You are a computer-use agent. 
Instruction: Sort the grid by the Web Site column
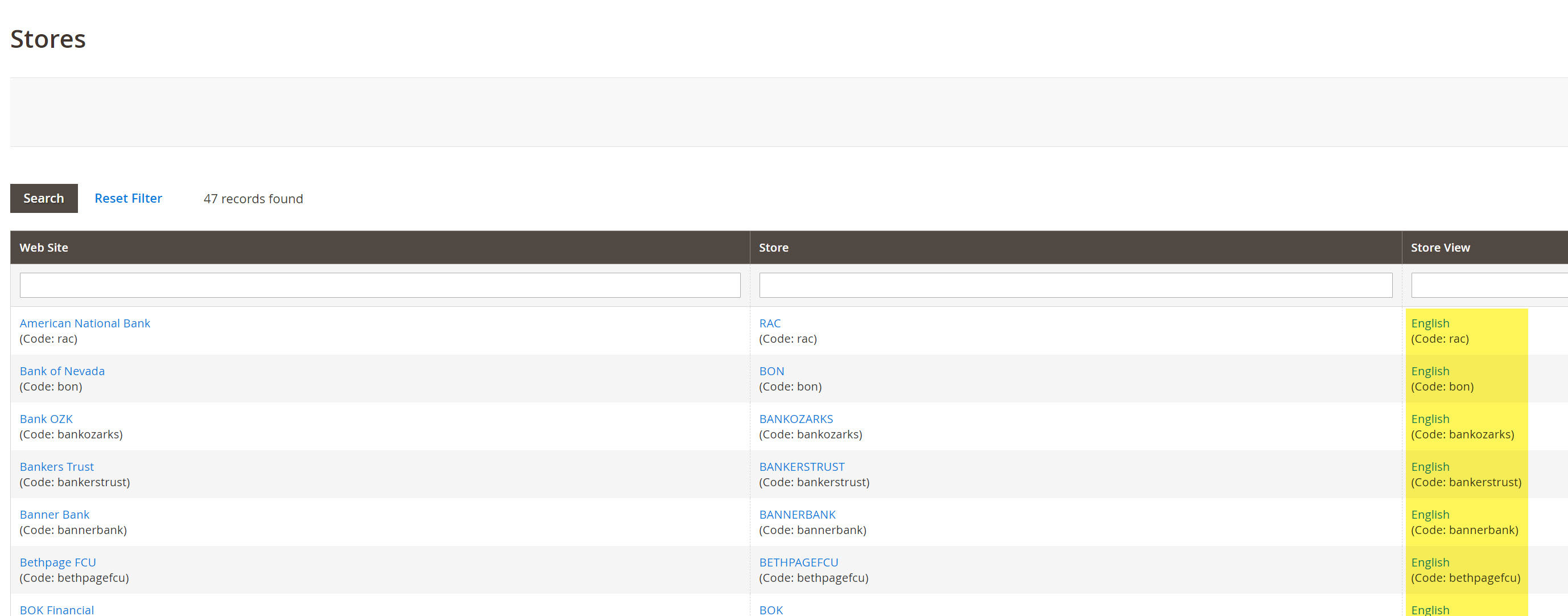pos(43,248)
